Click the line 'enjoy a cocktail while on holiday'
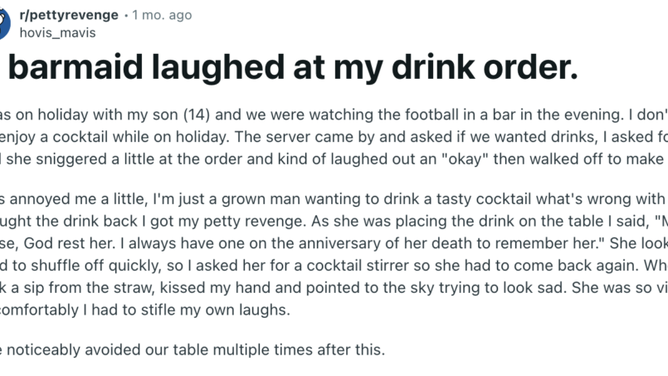The width and height of the screenshot is (668, 376). point(334,137)
